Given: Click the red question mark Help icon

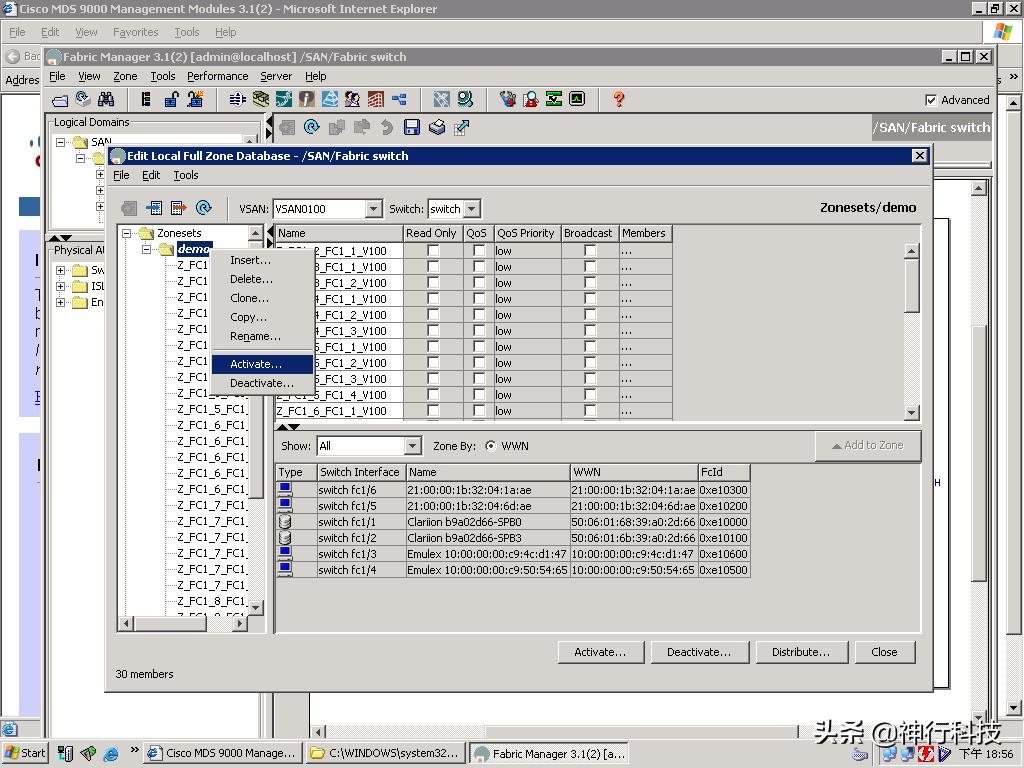Looking at the screenshot, I should coord(618,99).
